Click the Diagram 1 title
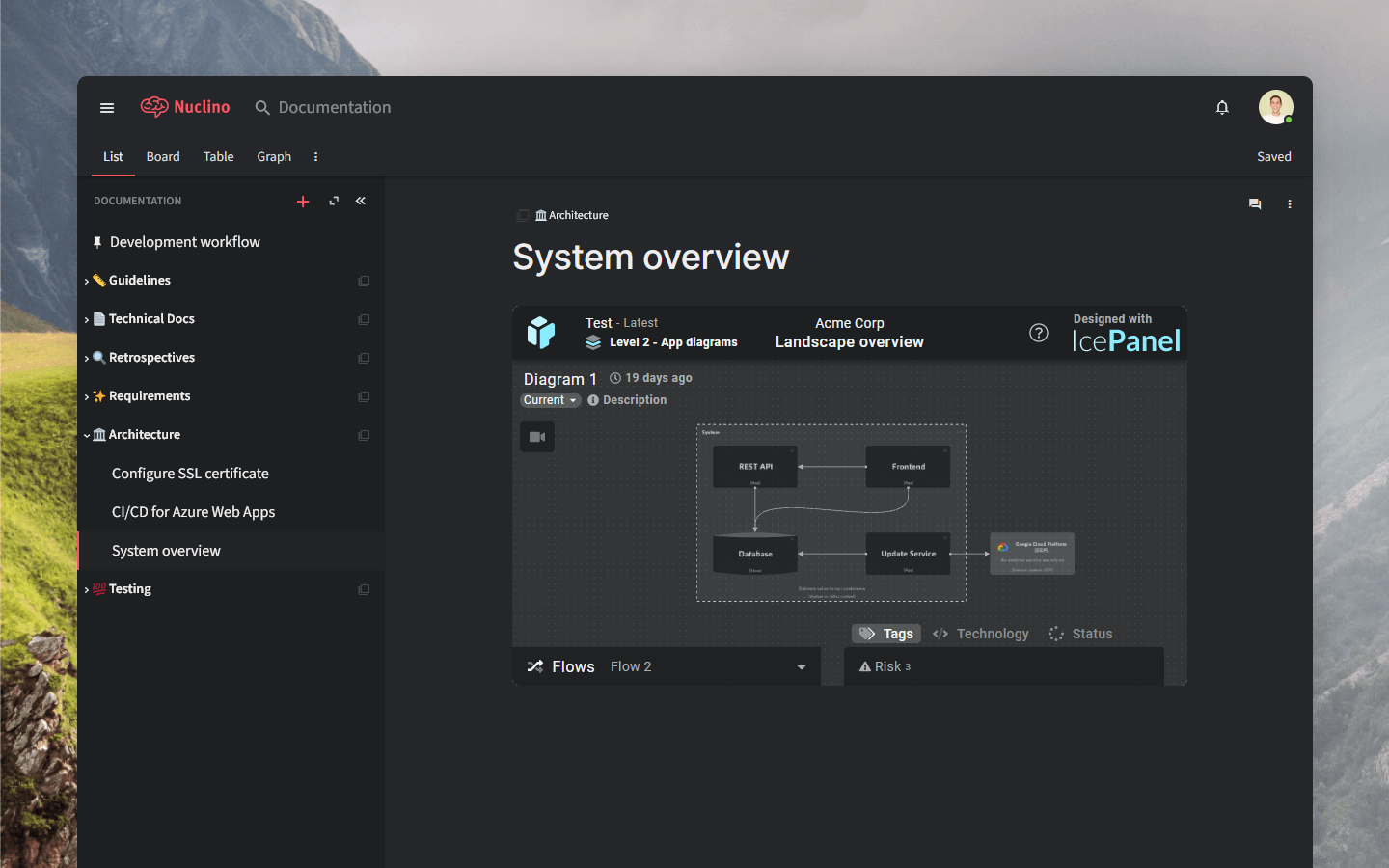This screenshot has width=1389, height=868. 560,379
